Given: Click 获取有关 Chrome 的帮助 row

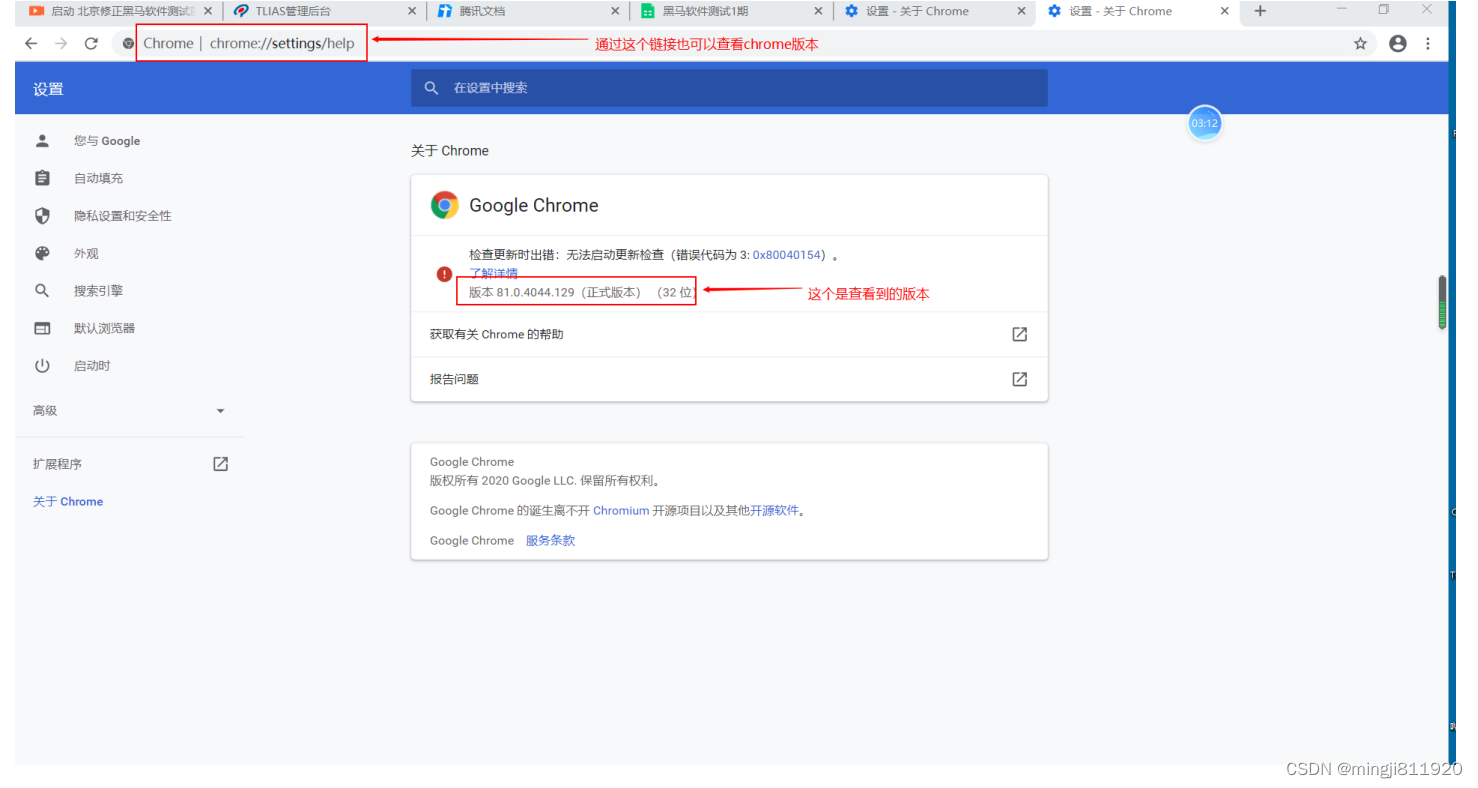Looking at the screenshot, I should coord(729,334).
